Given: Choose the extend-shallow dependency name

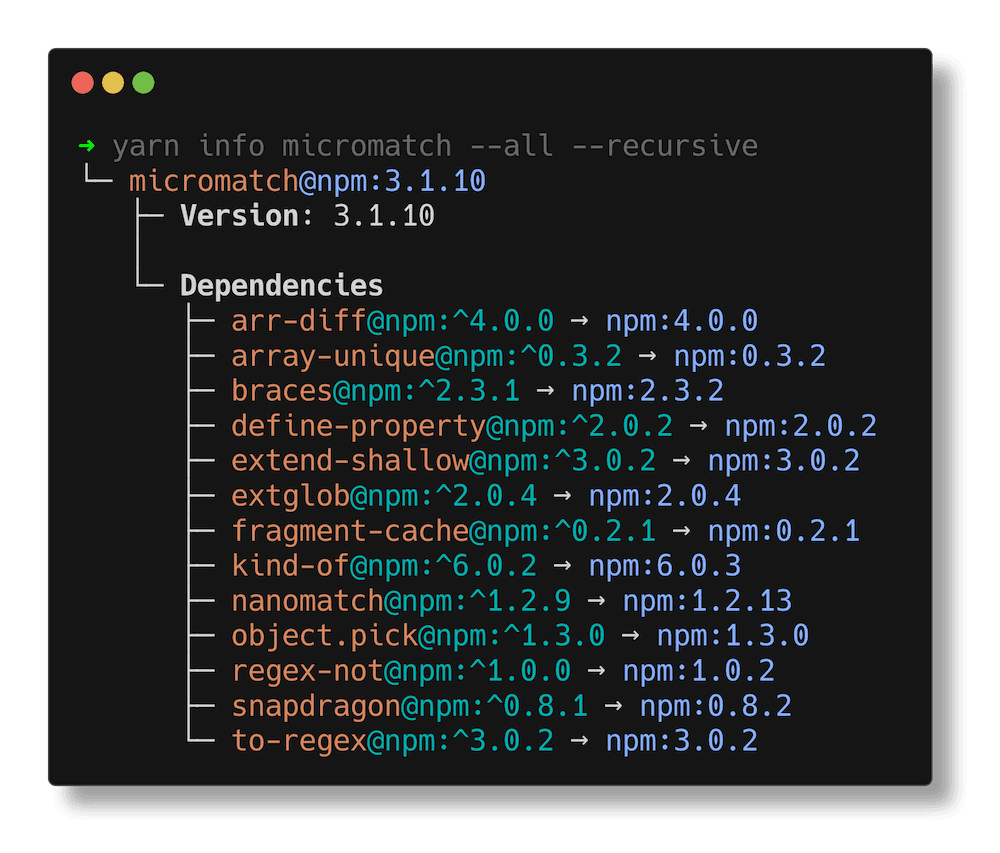Looking at the screenshot, I should click(349, 461).
